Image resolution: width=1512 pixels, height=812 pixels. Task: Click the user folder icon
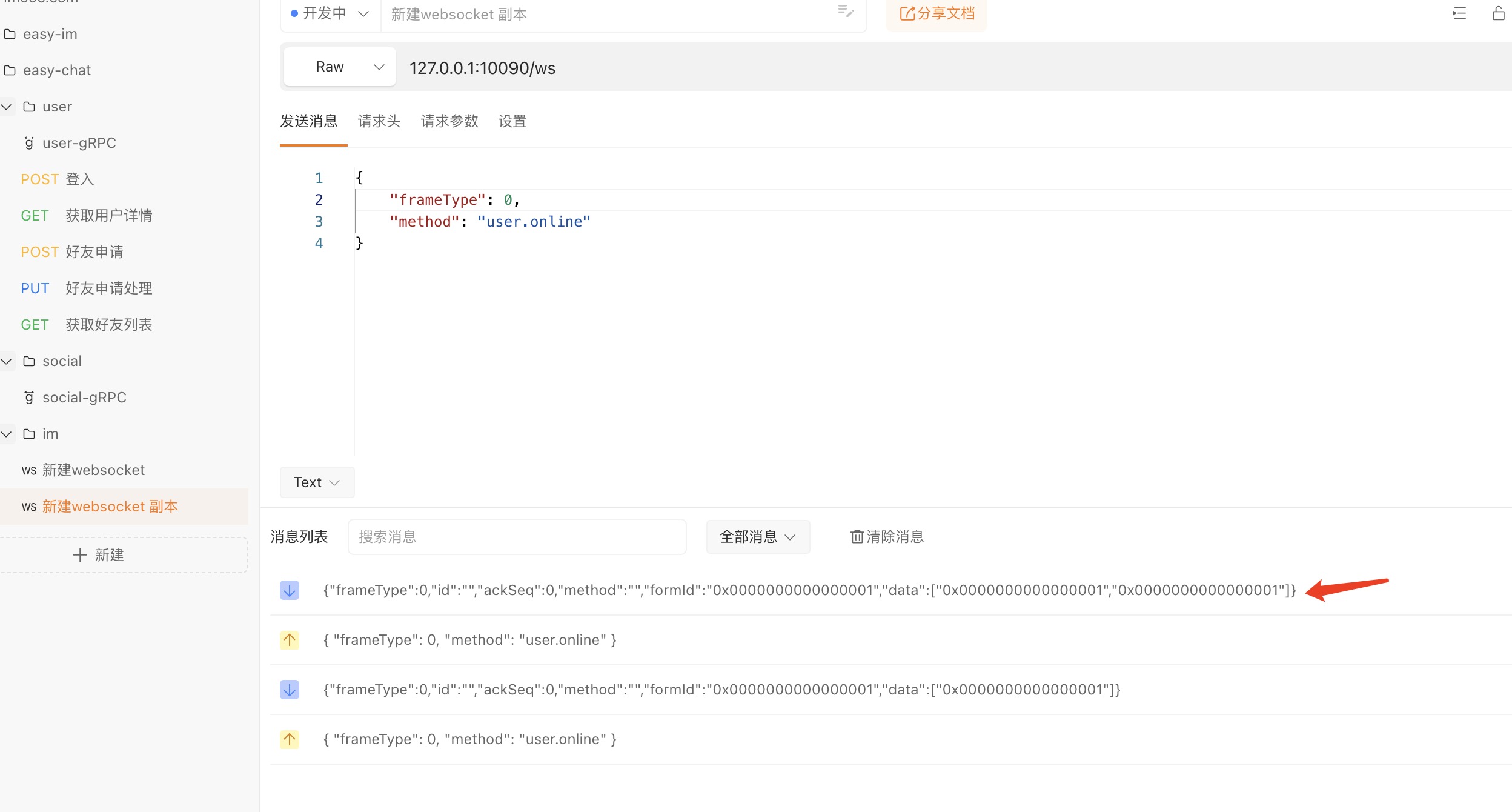29,107
